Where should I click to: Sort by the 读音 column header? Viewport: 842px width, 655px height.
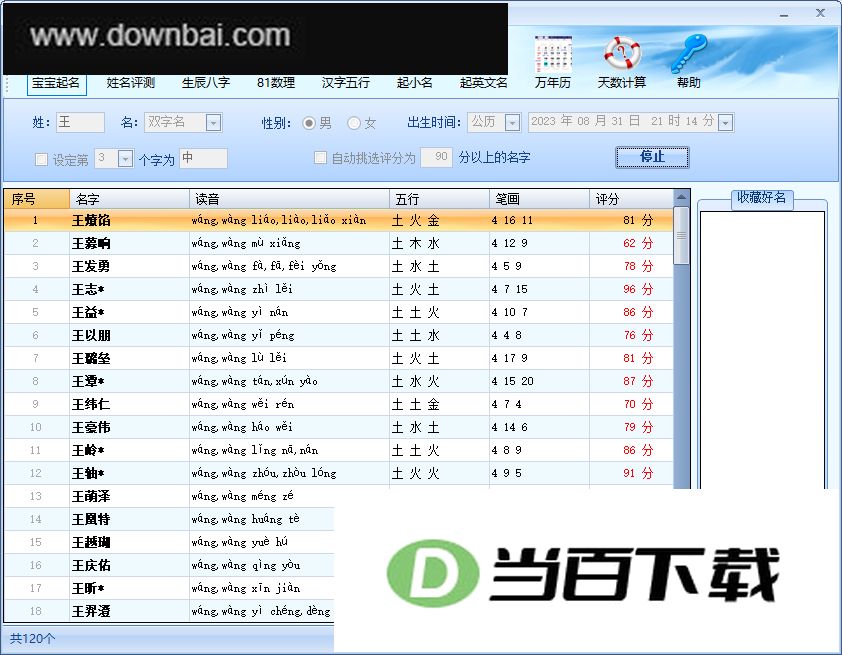289,199
